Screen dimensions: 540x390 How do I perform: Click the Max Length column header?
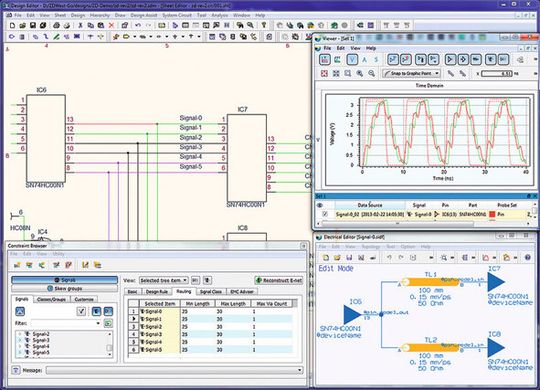click(233, 304)
